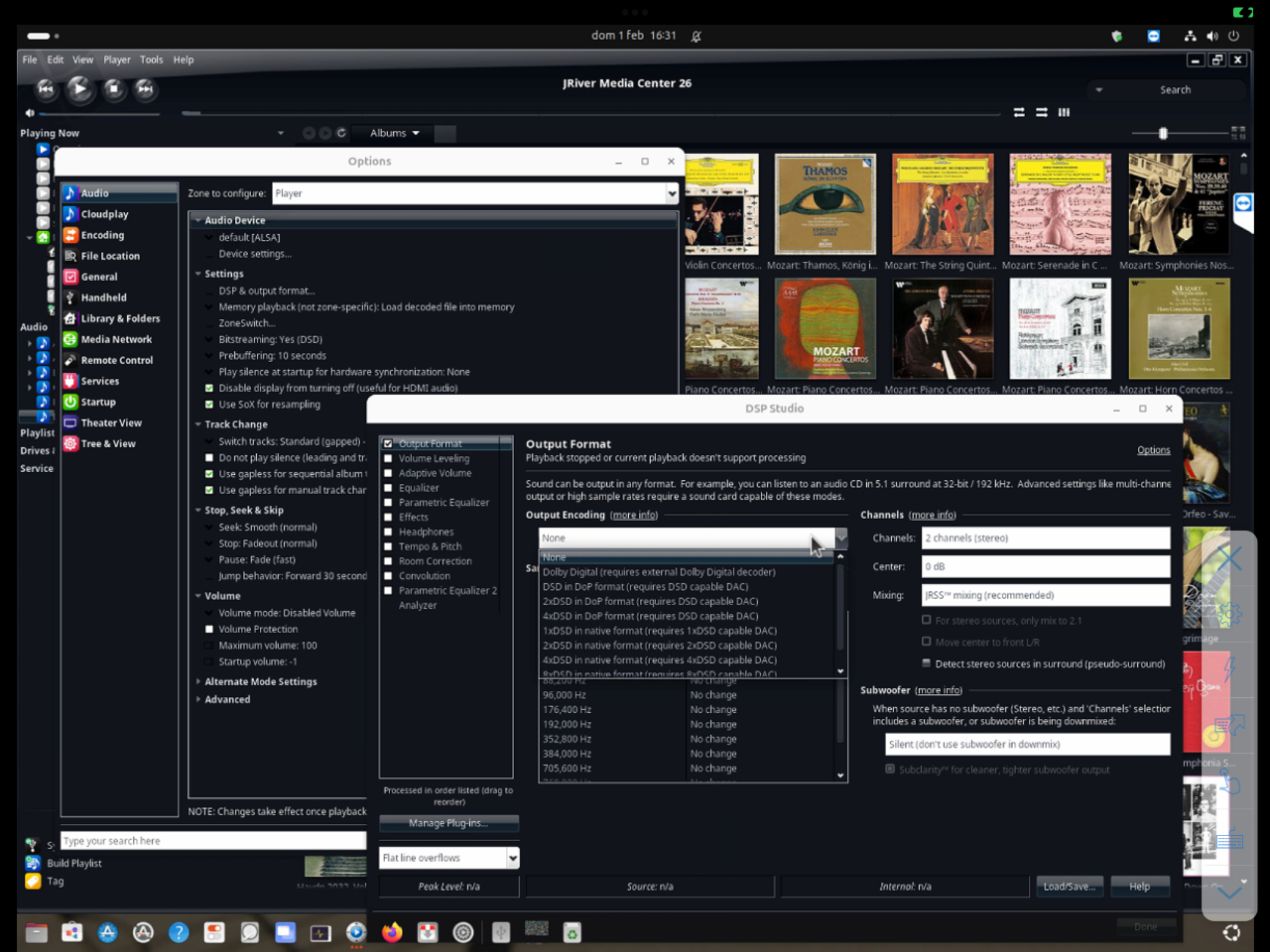The width and height of the screenshot is (1270, 952).
Task: Open the Zone to configure dropdown
Action: coord(672,193)
